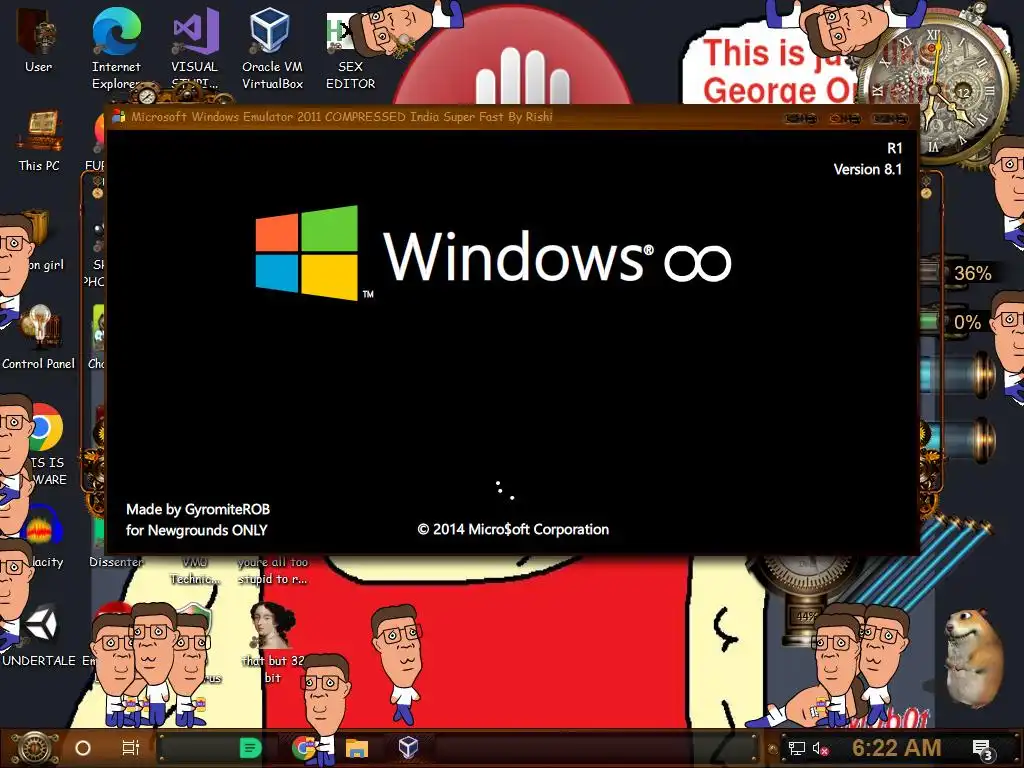Open Cortana circle in the taskbar
The image size is (1024, 768).
pos(83,748)
